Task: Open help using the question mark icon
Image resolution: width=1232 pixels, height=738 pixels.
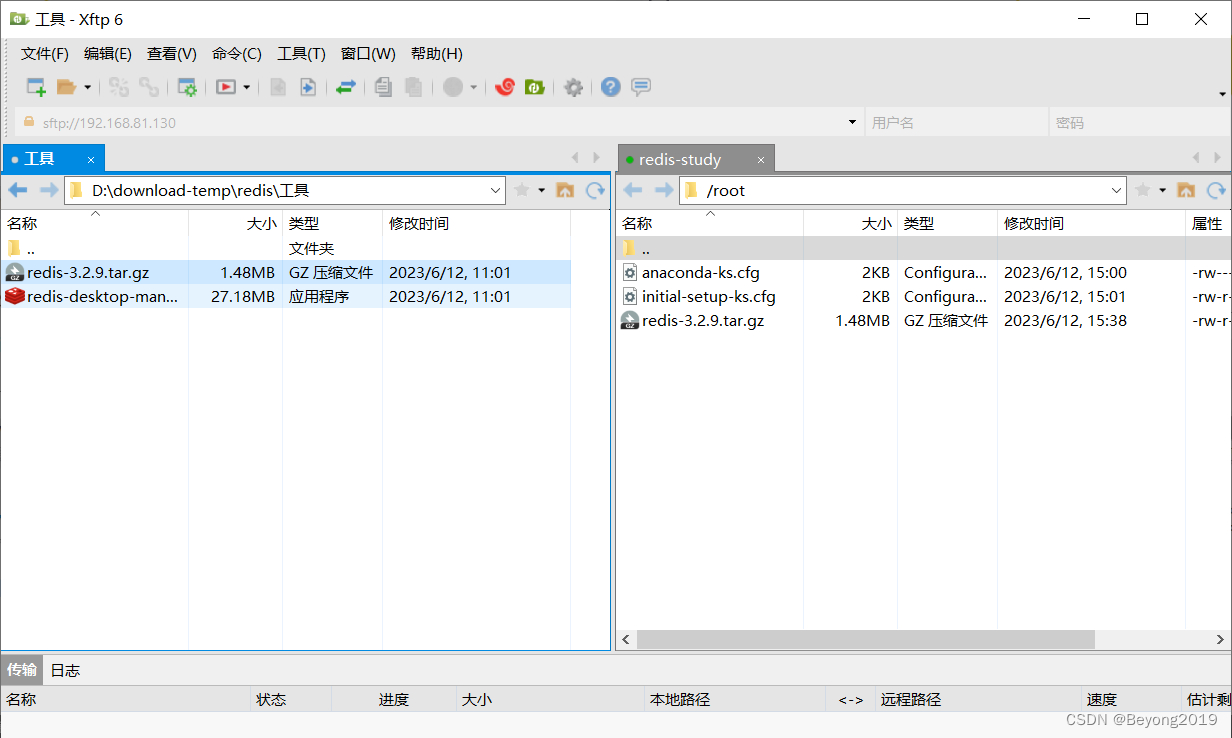Action: click(610, 87)
